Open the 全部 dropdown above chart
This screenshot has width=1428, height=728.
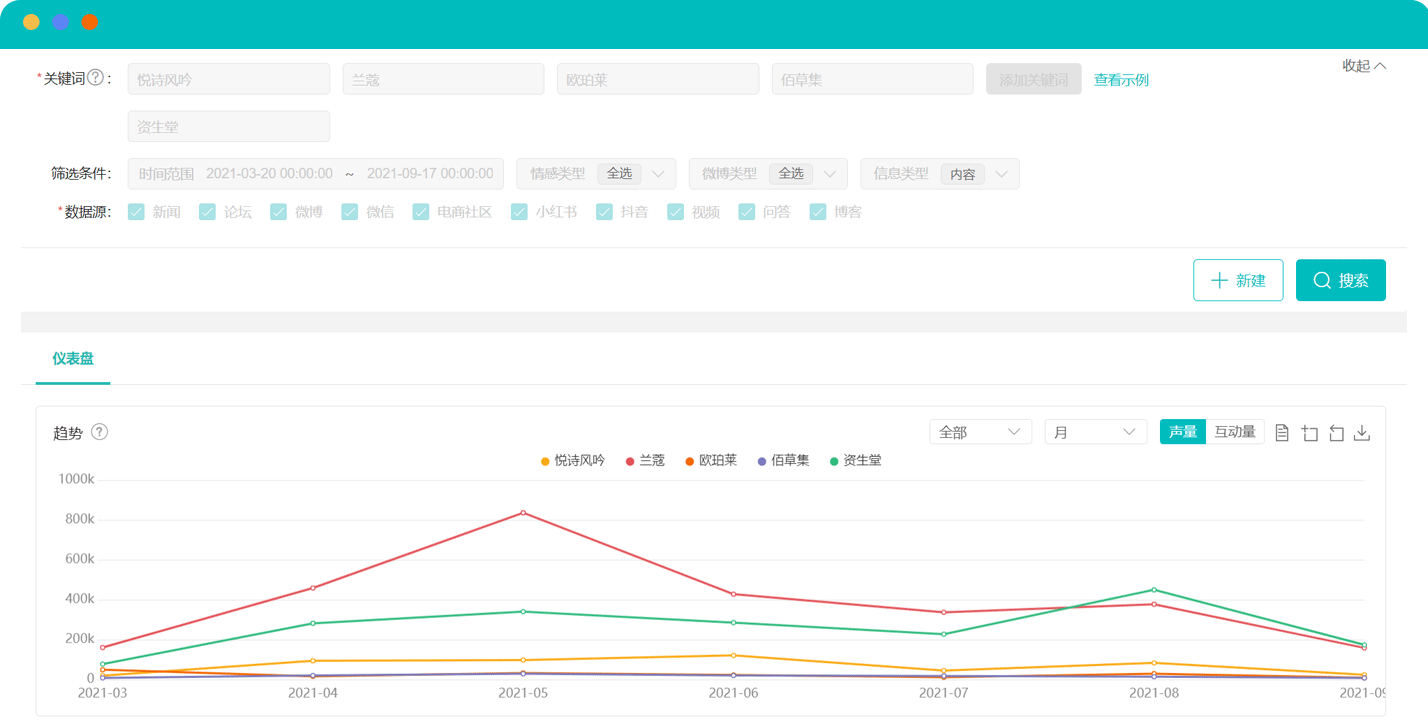(980, 432)
